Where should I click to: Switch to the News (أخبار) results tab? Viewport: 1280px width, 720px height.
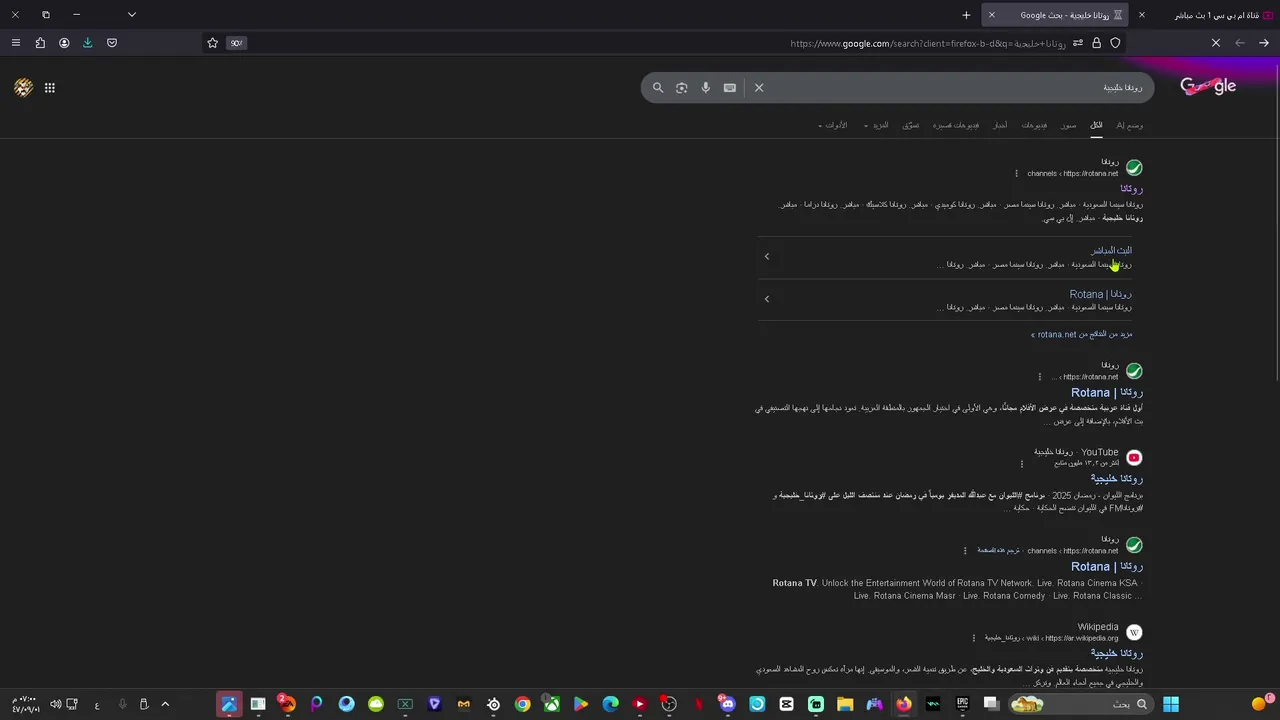coord(1000,125)
